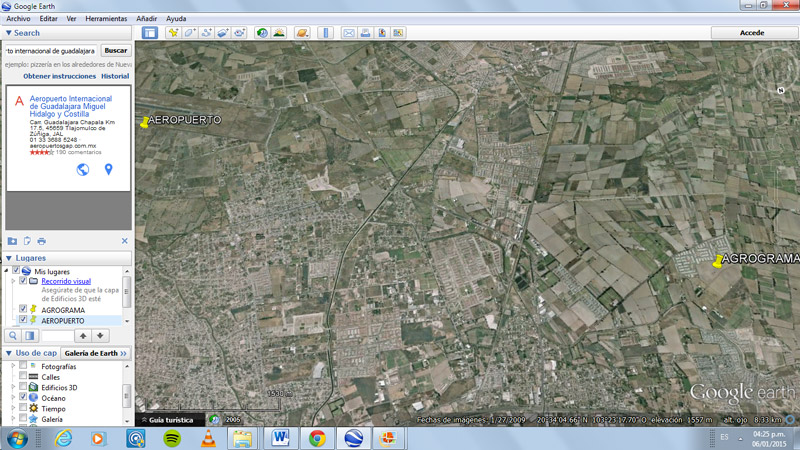Move selected place up arrow
Screen dimensions: 800x450
pyautogui.click(x=83, y=336)
